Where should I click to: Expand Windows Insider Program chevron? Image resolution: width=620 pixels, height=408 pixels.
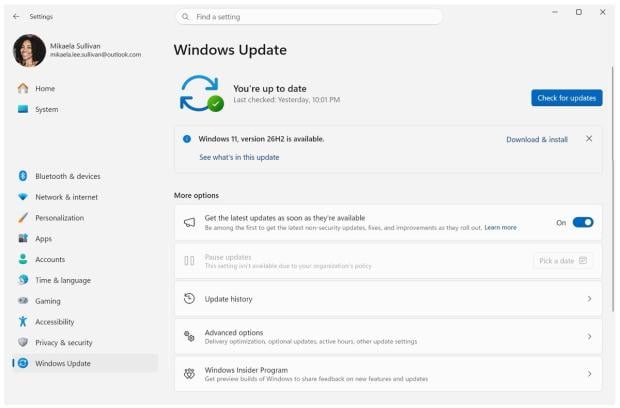pyautogui.click(x=590, y=374)
